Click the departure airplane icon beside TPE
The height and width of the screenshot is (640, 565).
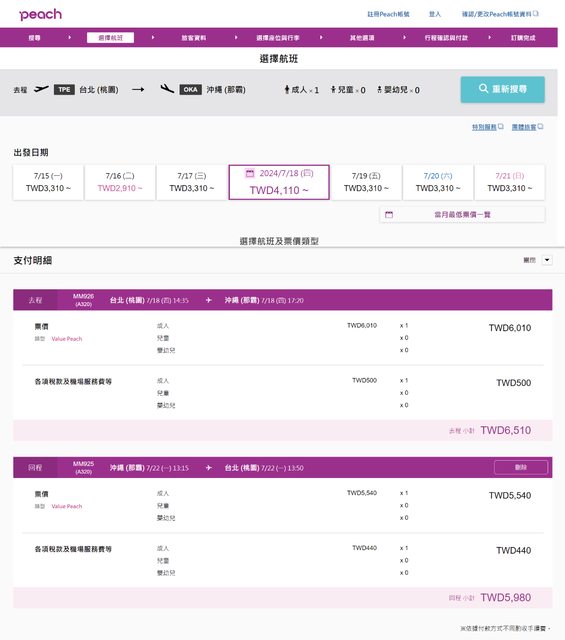point(41,89)
